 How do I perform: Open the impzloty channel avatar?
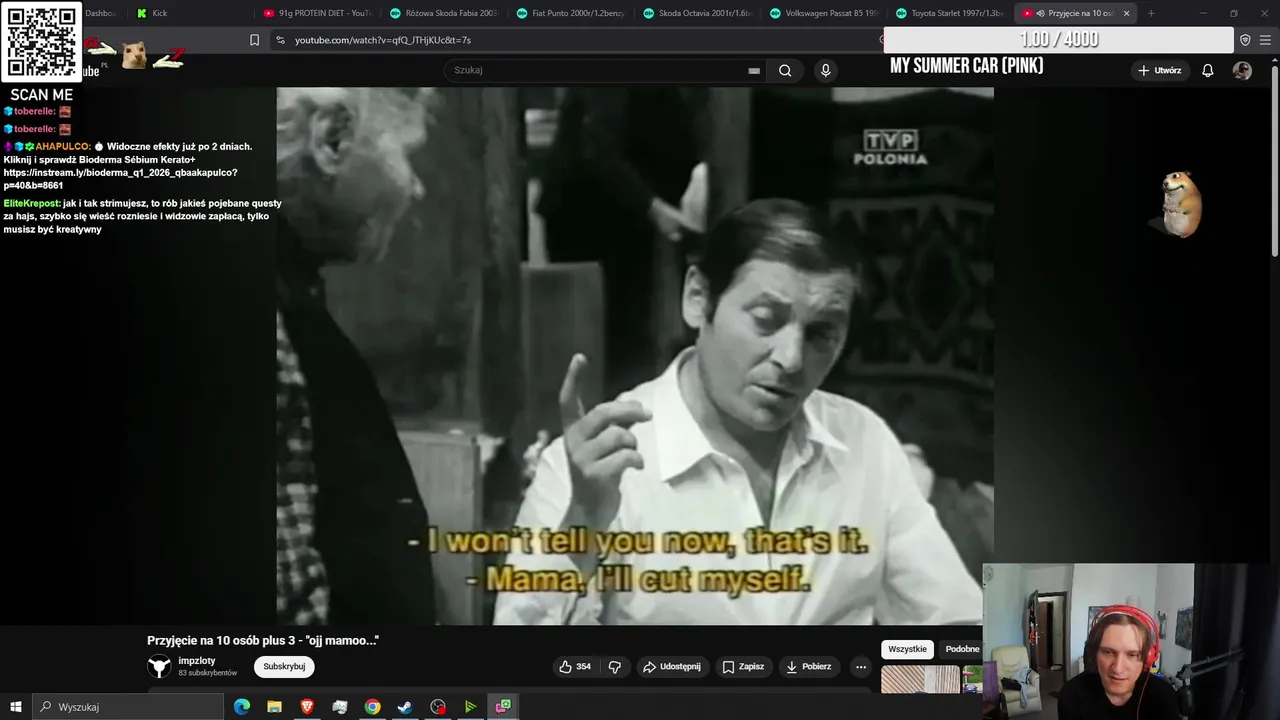[x=159, y=667]
